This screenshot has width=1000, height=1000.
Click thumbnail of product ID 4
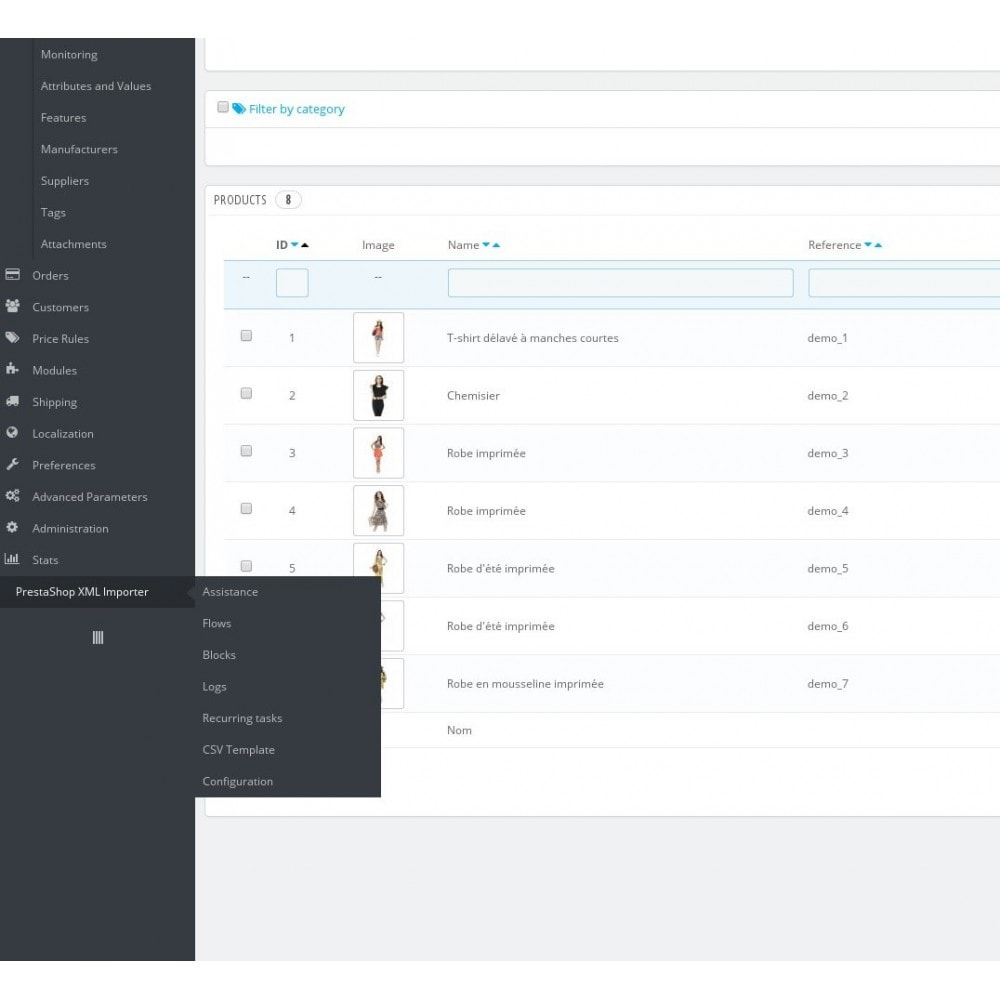[x=378, y=510]
